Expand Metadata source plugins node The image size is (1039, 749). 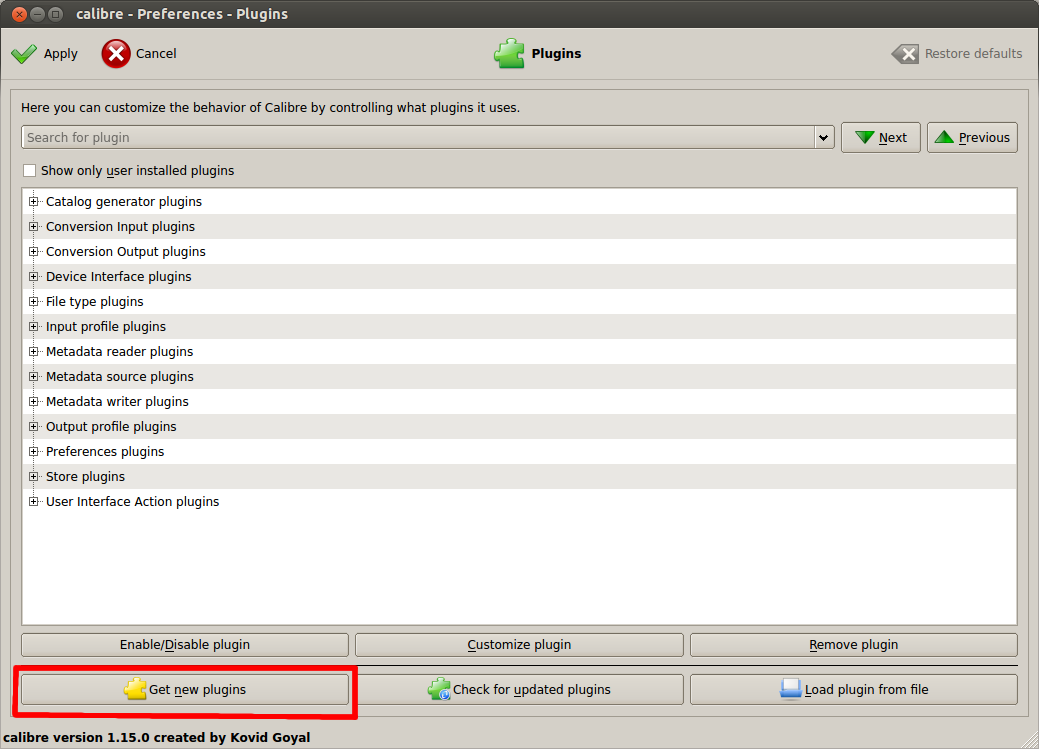point(33,376)
